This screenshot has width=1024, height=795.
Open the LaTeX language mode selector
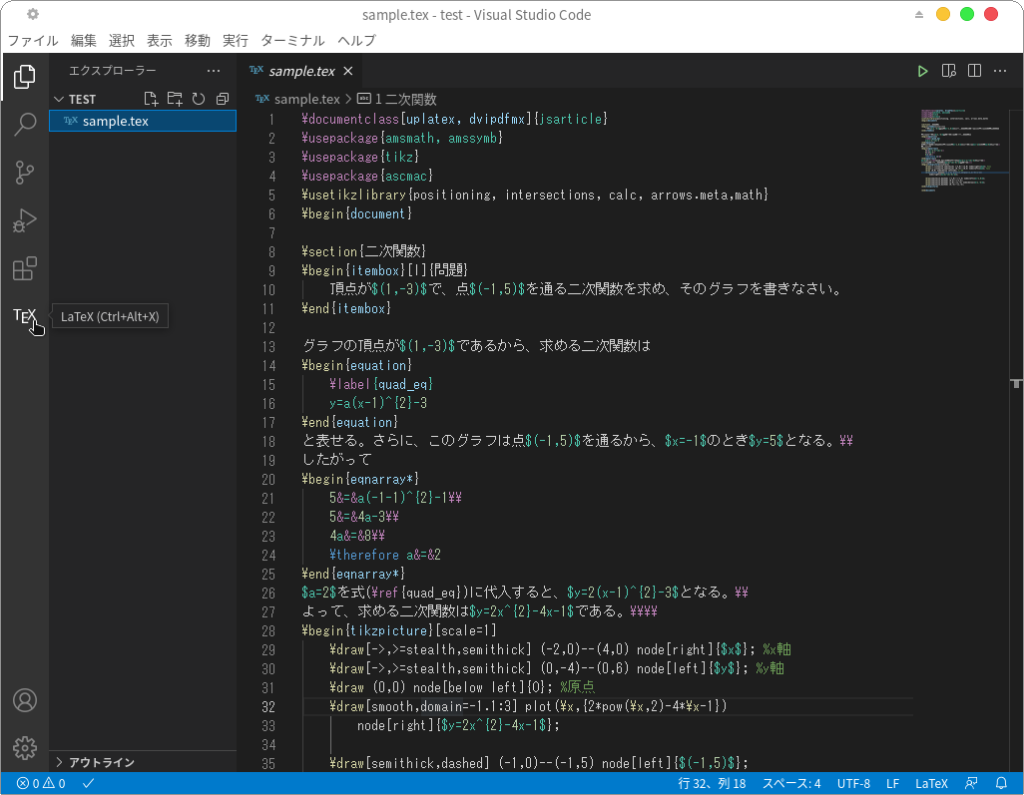click(931, 783)
